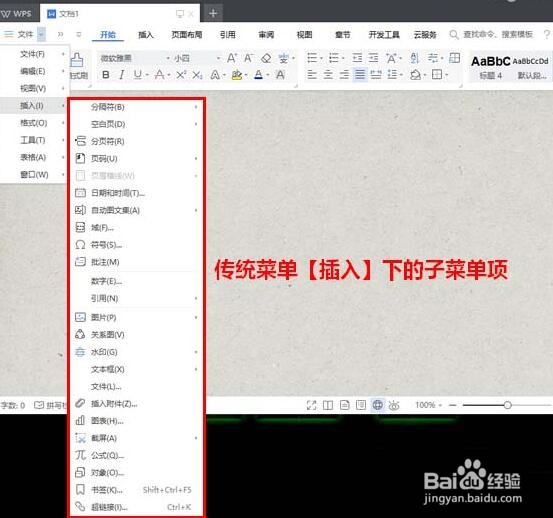Open the font size dropdown
The width and height of the screenshot is (553, 518).
coord(219,58)
